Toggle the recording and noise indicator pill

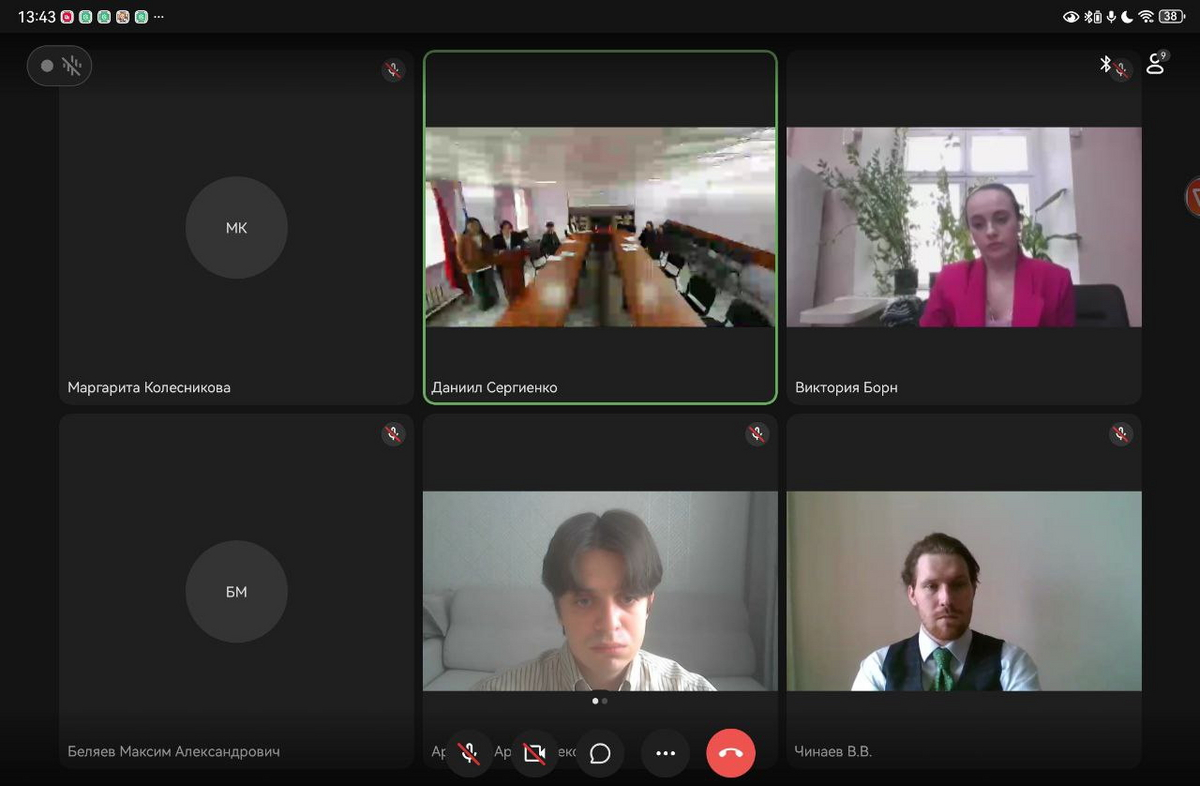pyautogui.click(x=59, y=66)
